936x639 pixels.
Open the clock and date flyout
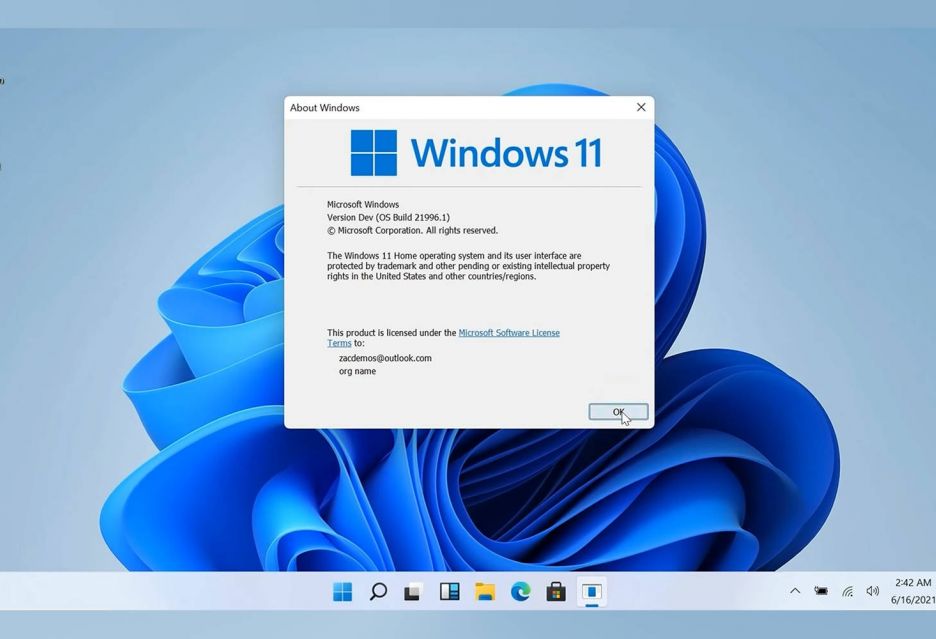tap(912, 591)
